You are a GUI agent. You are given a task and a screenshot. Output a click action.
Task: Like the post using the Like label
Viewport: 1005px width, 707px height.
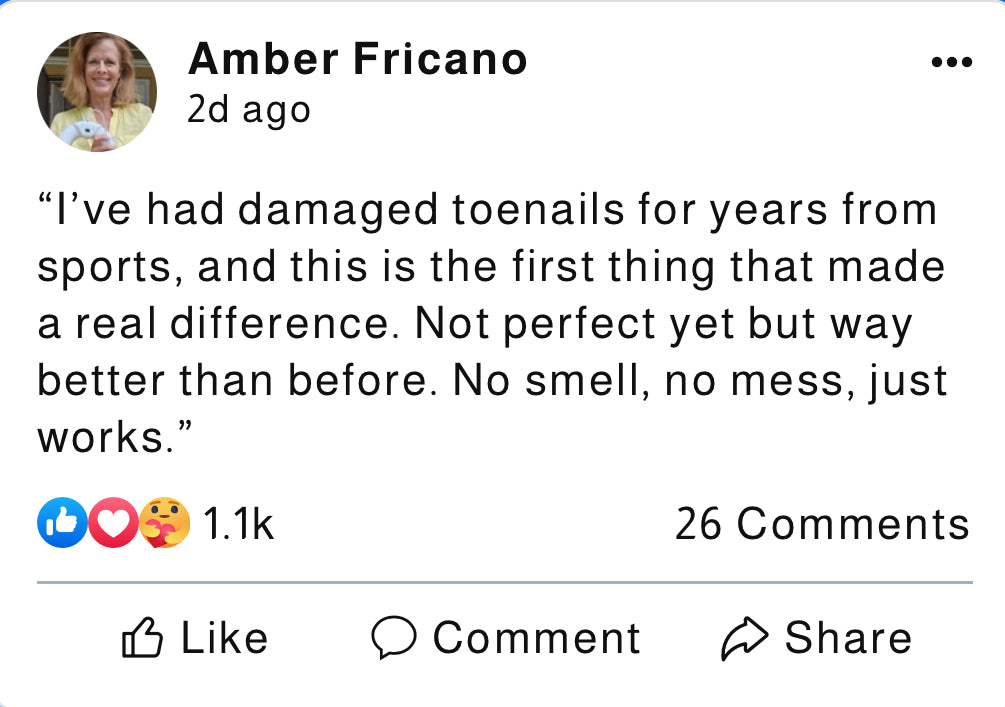click(x=224, y=638)
